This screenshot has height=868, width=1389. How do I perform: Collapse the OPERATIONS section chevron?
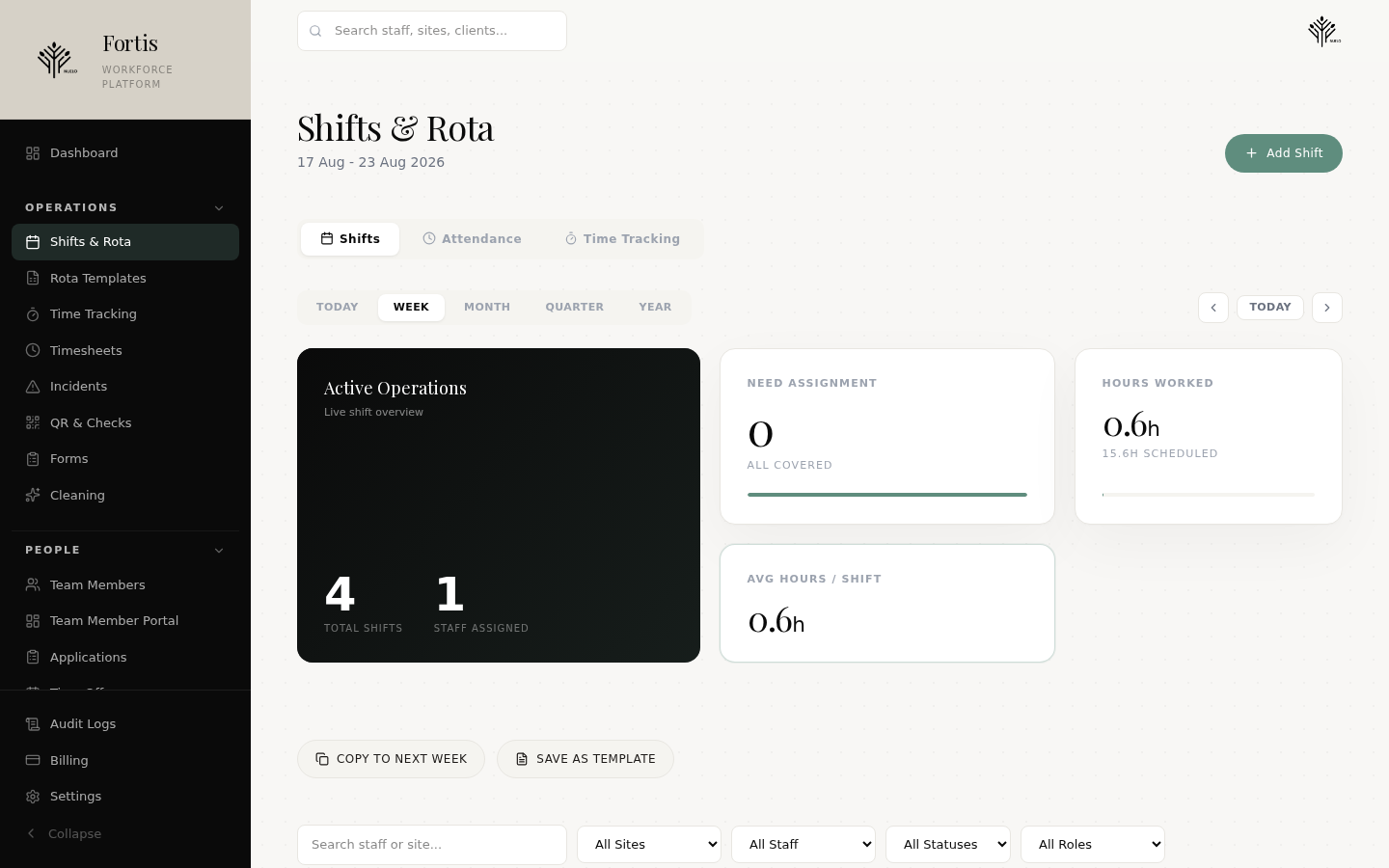click(219, 208)
